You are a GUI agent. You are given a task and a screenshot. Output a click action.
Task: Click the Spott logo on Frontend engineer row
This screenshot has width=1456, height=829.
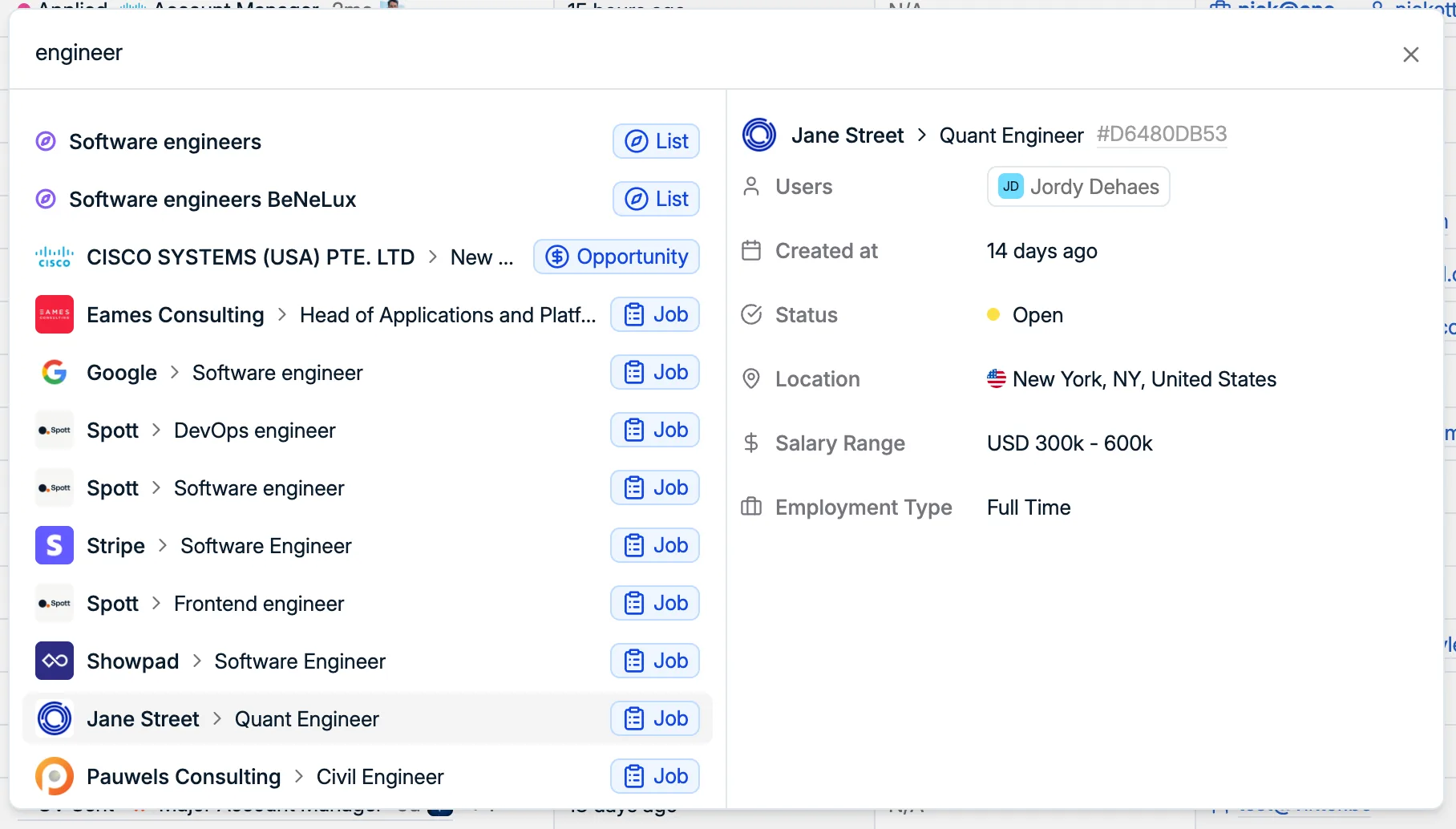55,603
